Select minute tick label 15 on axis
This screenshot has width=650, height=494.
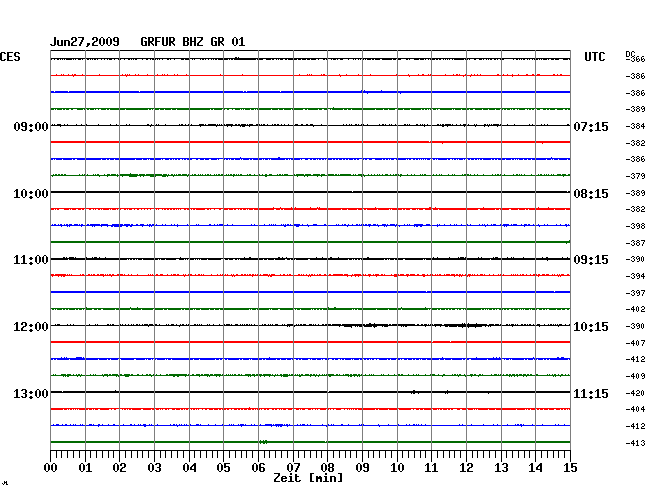[x=570, y=468]
